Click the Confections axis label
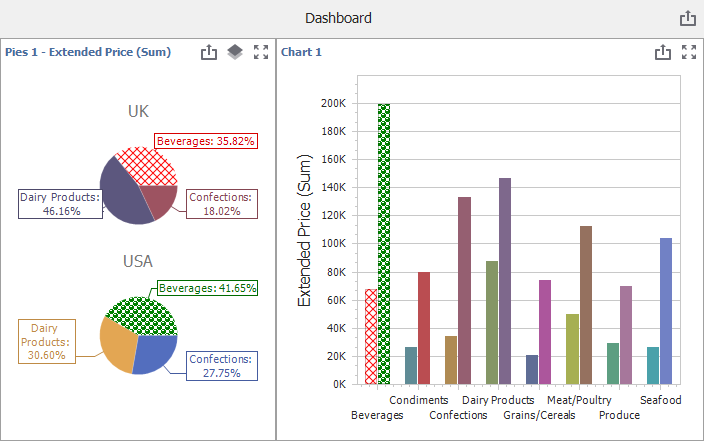704x441 pixels. tap(458, 415)
